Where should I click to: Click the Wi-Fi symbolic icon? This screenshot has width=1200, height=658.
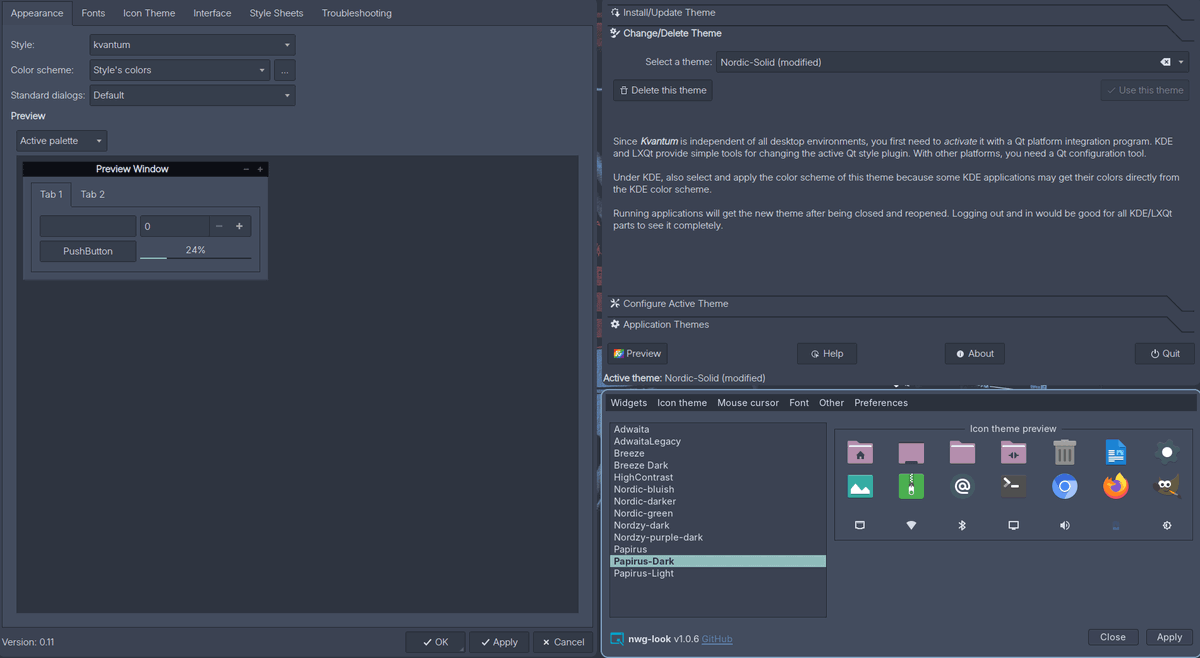click(911, 525)
